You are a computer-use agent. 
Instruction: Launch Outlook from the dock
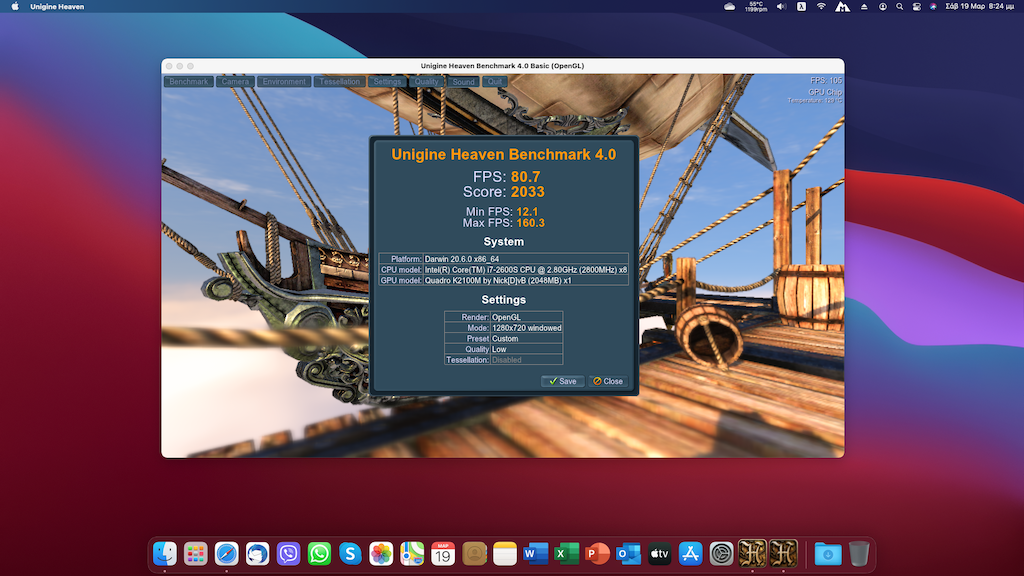[x=628, y=554]
